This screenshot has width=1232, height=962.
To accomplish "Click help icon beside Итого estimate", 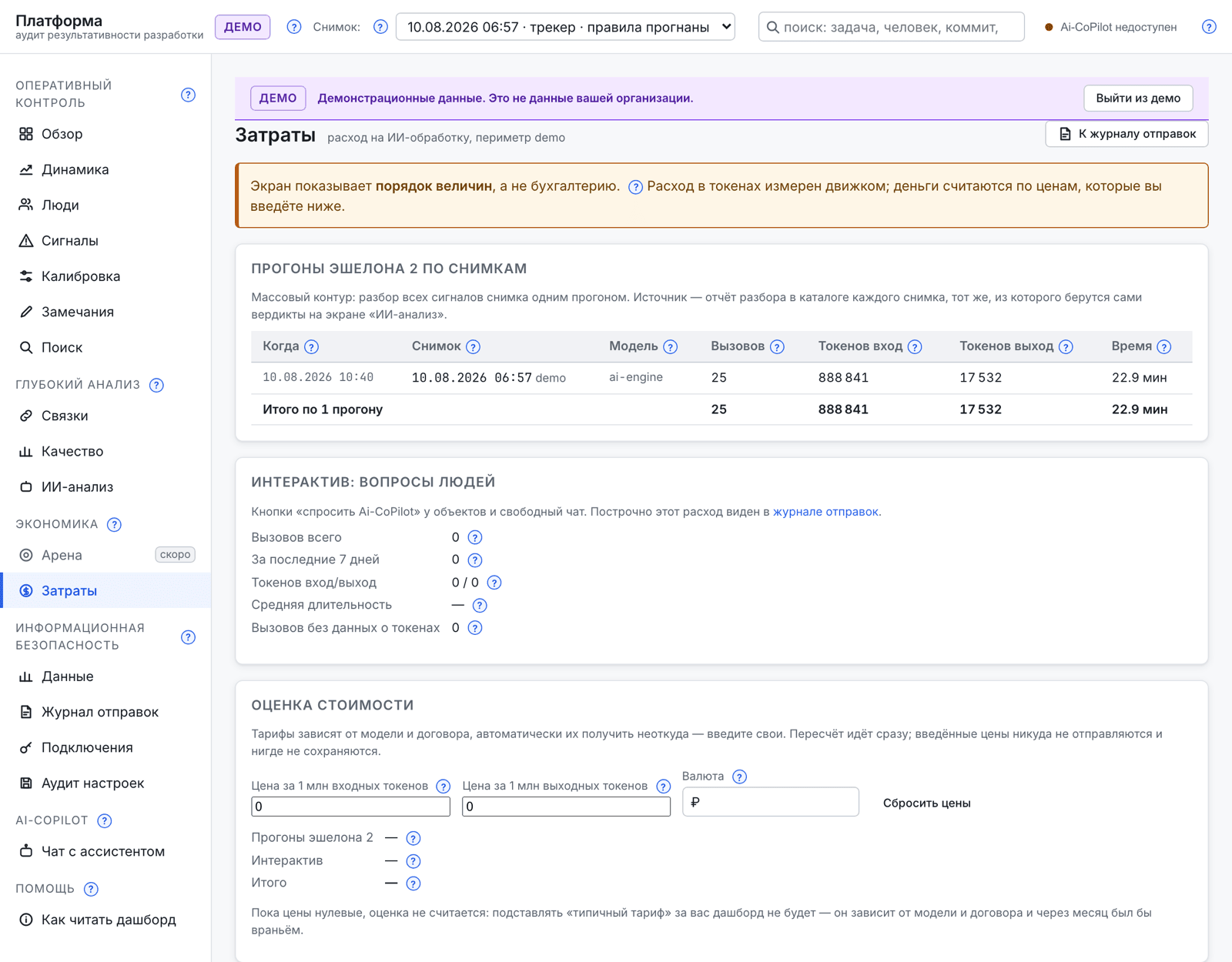I will [x=413, y=884].
